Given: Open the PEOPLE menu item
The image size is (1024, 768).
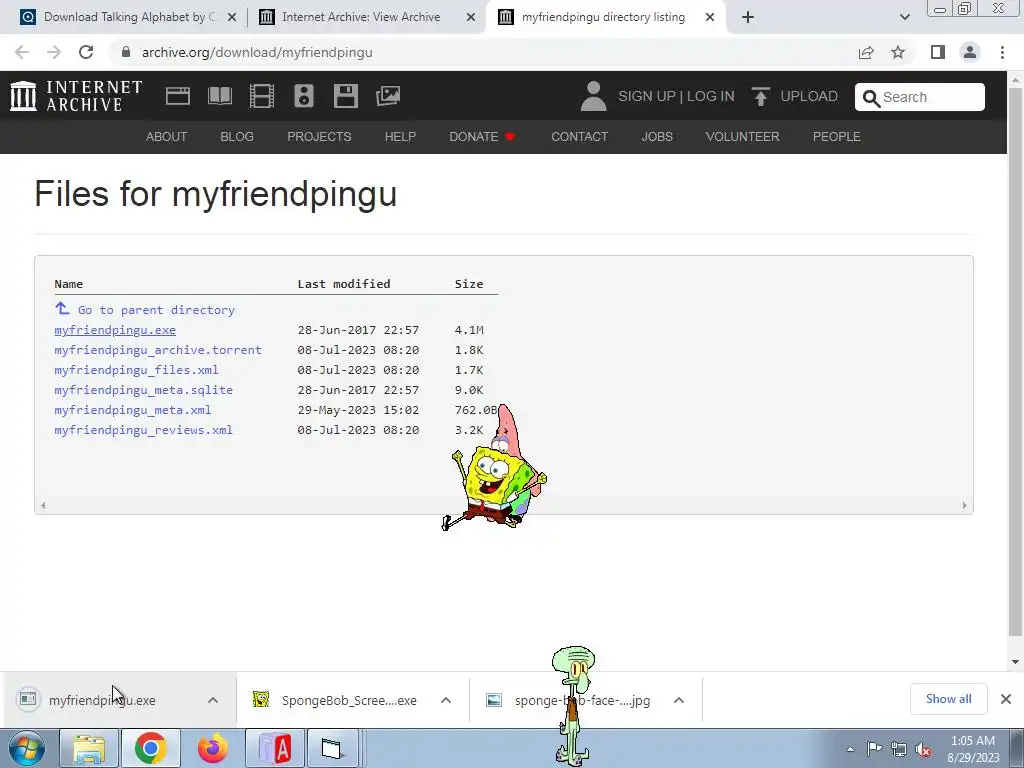Looking at the screenshot, I should [x=837, y=136].
